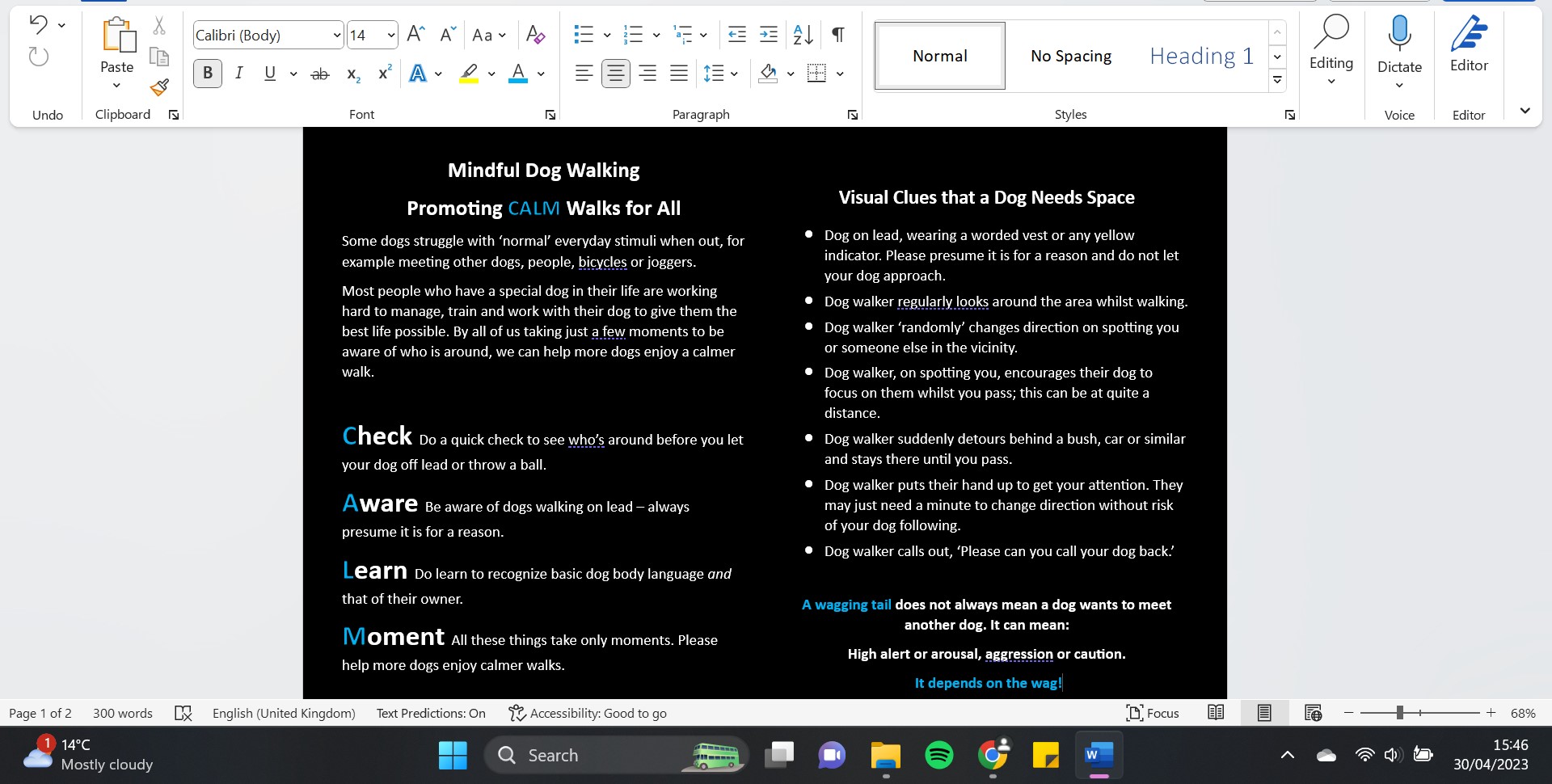Expand font color dropdown arrow
This screenshot has height=784, width=1552.
point(541,74)
